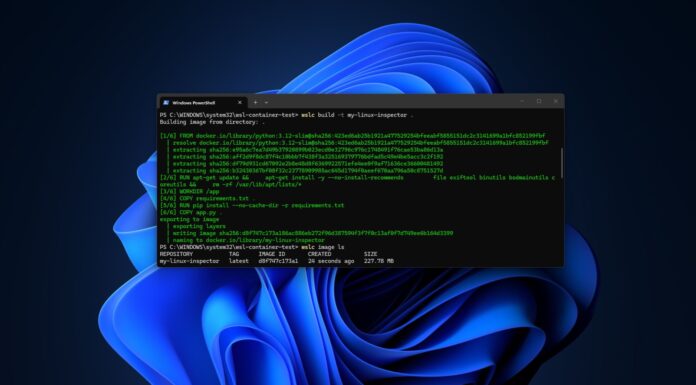Click the PowerShell icon on the tab
This screenshot has height=385, width=696.
coord(166,103)
